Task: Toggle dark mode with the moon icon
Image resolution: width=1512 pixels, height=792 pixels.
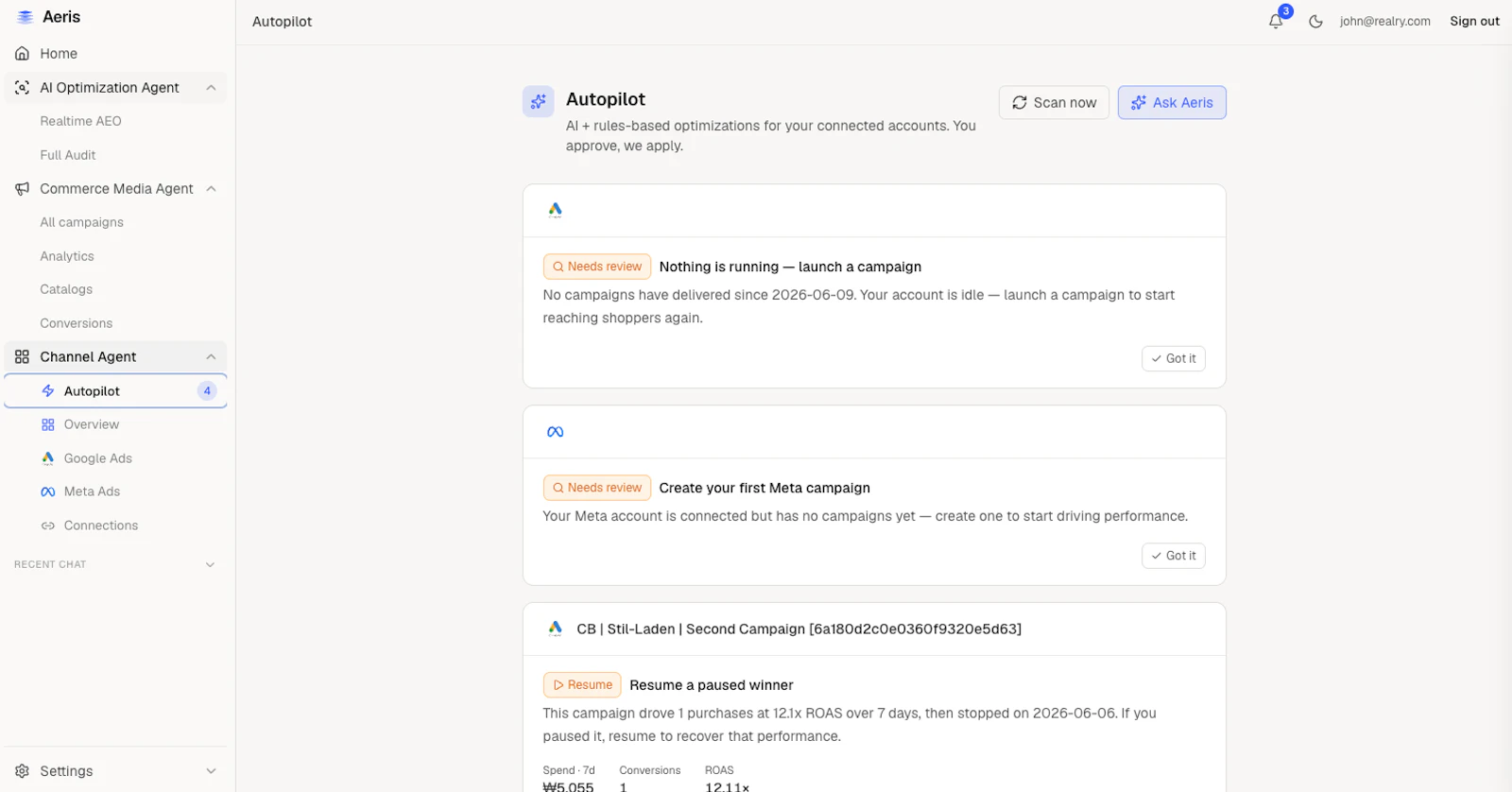Action: pyautogui.click(x=1315, y=21)
